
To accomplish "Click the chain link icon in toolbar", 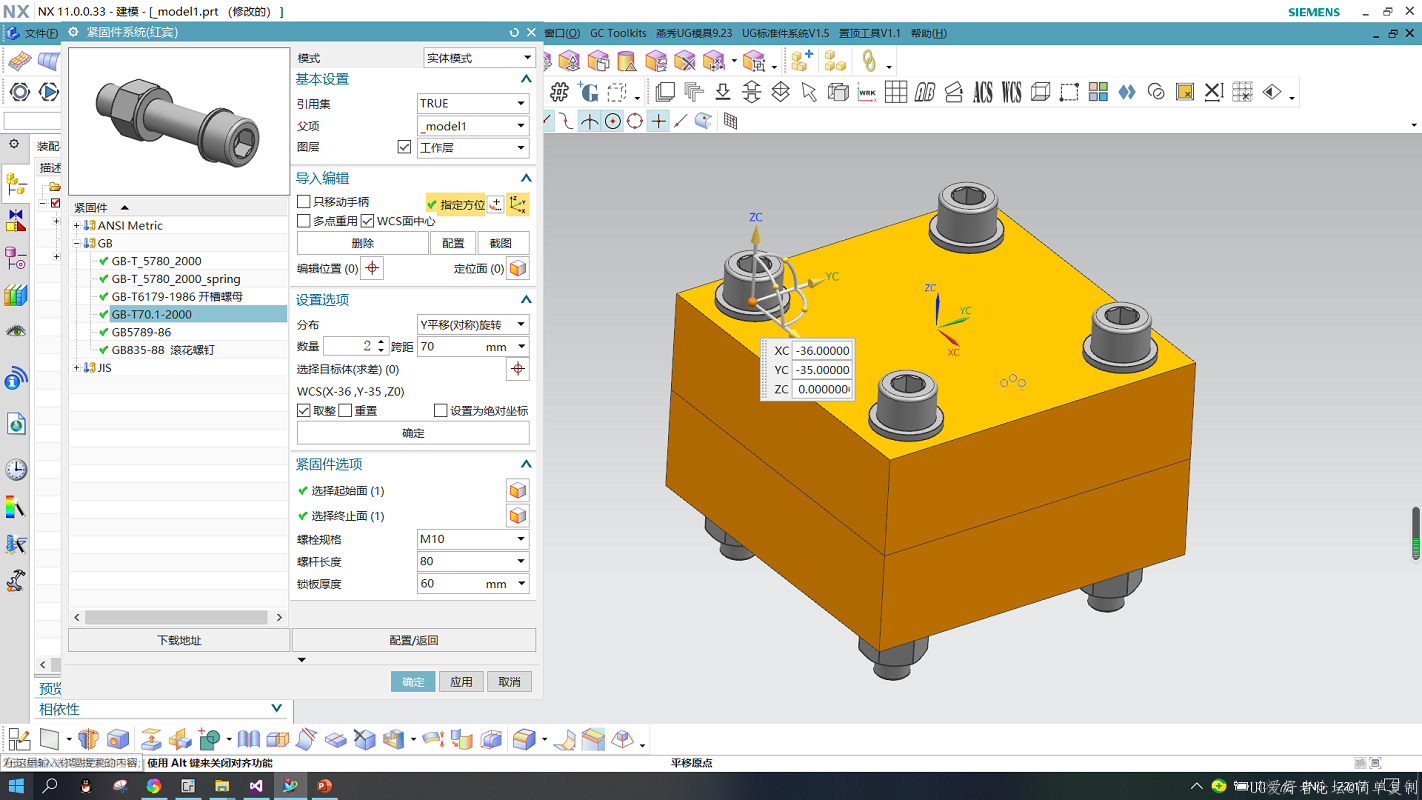I will (868, 61).
